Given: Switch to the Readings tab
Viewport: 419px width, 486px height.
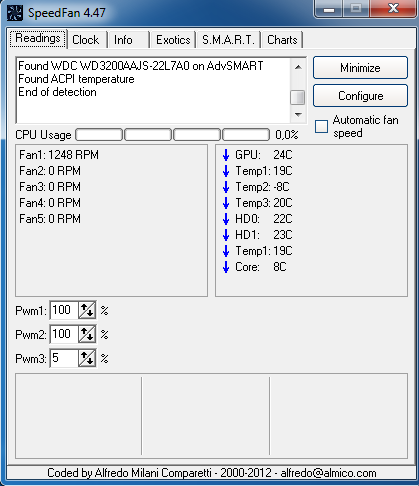Looking at the screenshot, I should 38,39.
